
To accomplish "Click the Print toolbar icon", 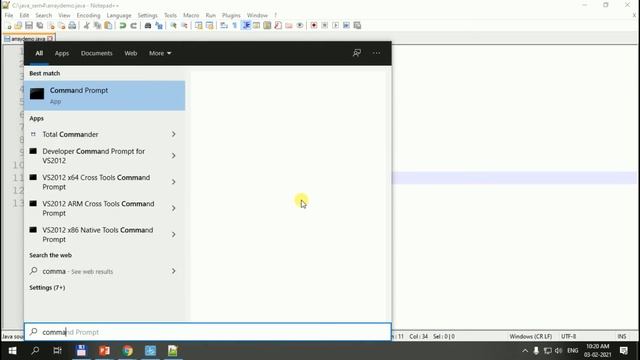I will pos(72,26).
